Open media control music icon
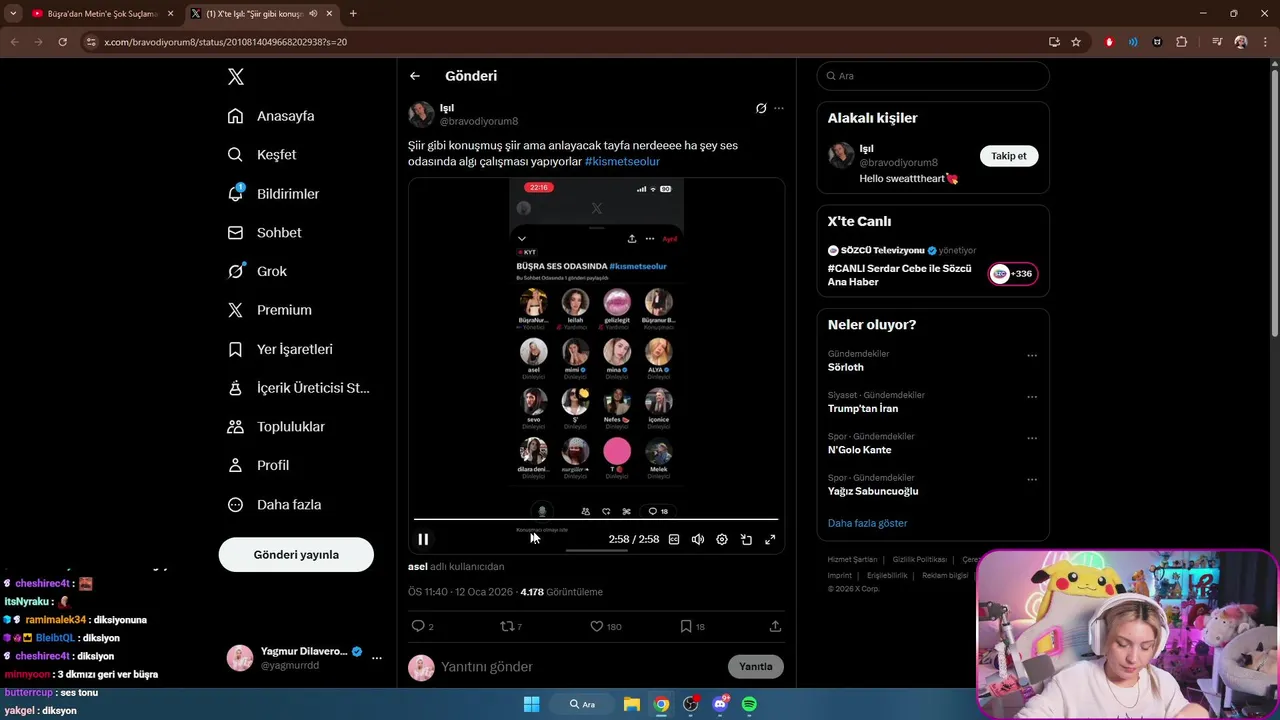1280x720 pixels. 1217,42
